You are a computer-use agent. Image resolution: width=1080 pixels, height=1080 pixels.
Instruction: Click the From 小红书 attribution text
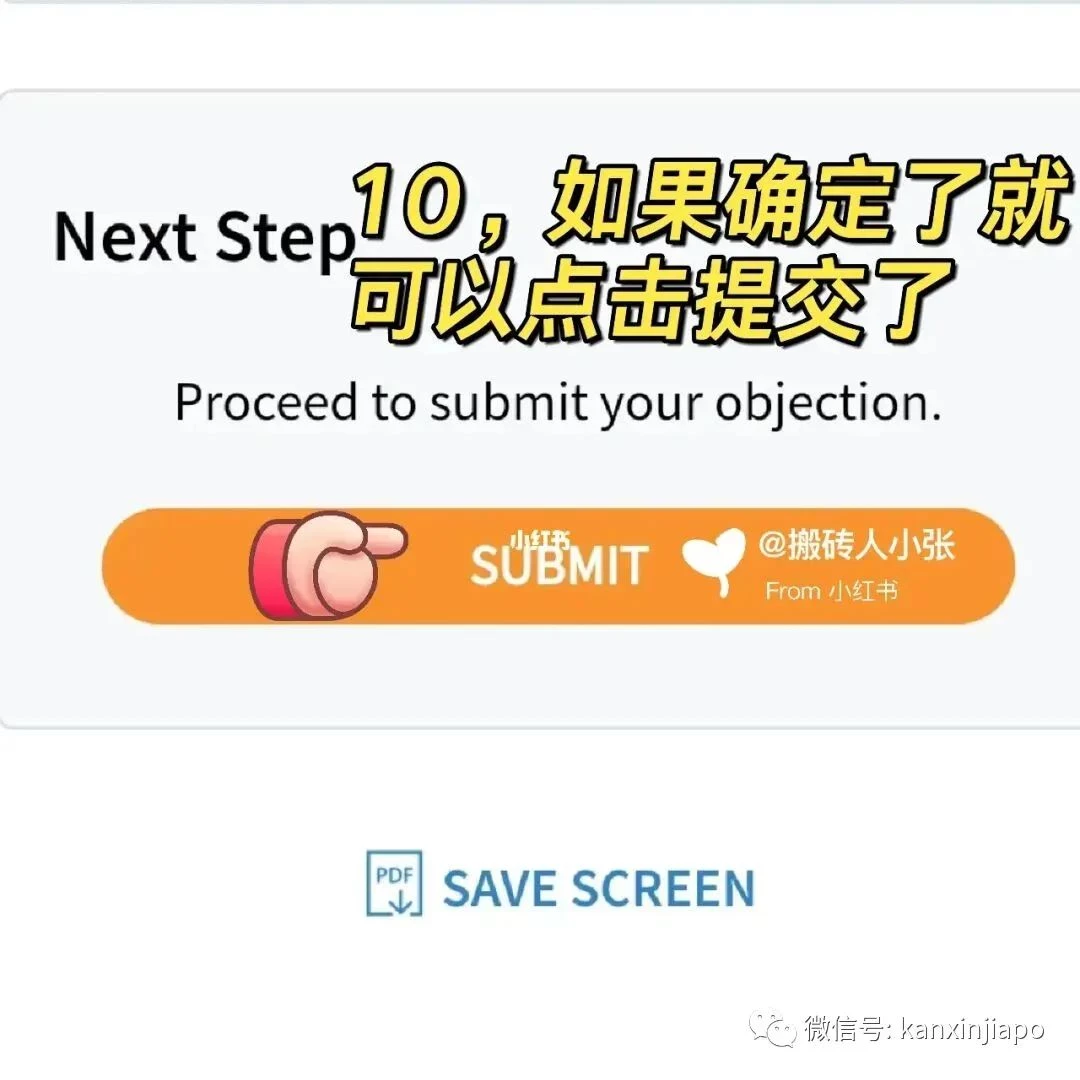click(831, 590)
